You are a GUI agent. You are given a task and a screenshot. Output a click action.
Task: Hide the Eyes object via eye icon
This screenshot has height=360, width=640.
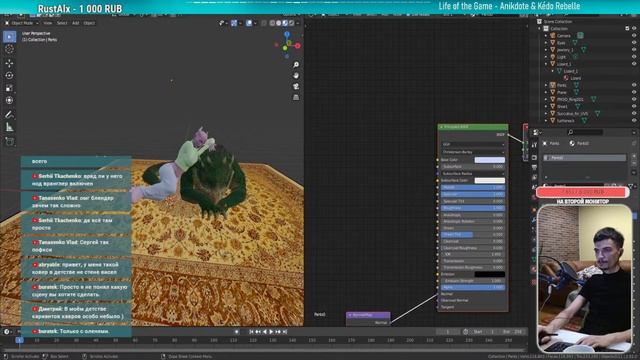[634, 42]
